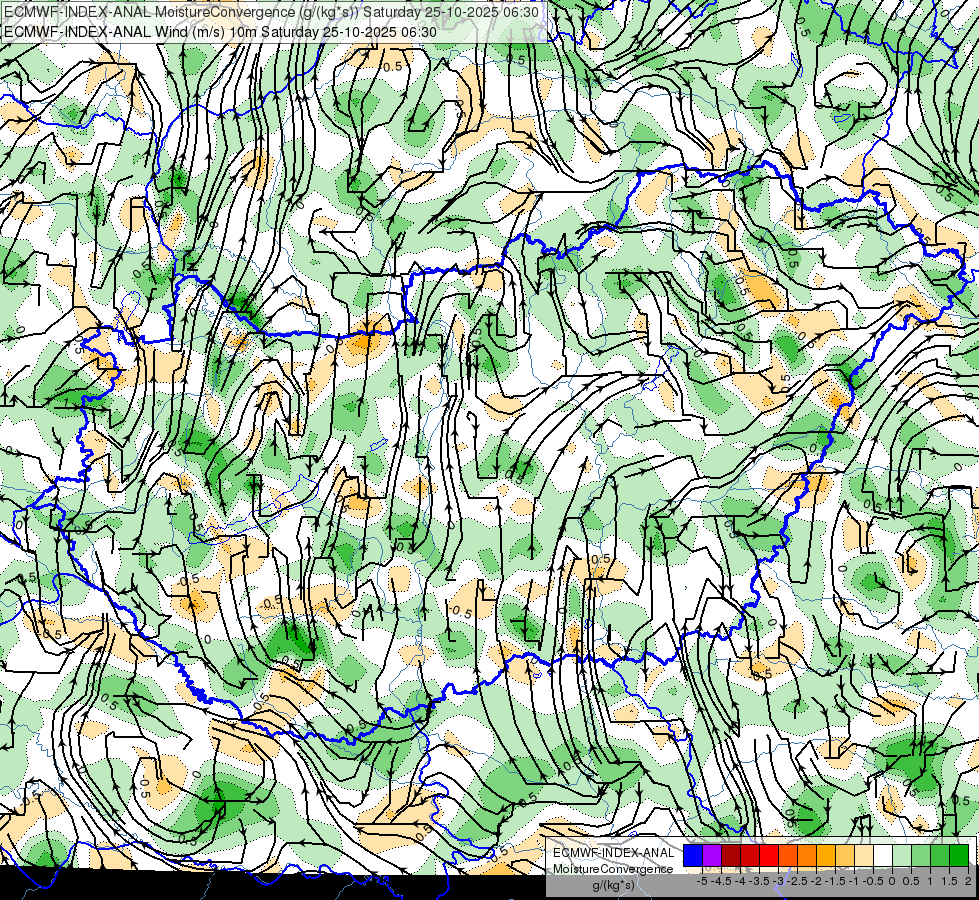
Task: Click the 0.5 tick label on legend scale
Action: [911, 881]
